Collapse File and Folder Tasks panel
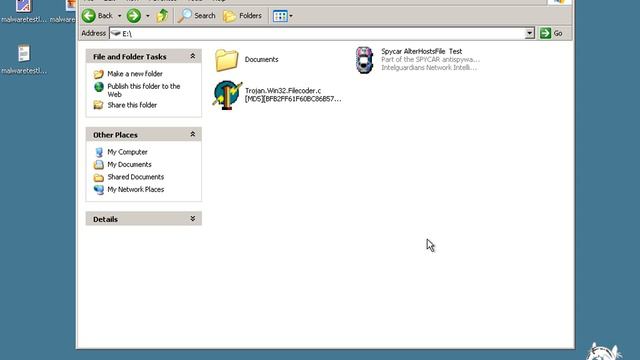640x360 pixels. [193, 56]
